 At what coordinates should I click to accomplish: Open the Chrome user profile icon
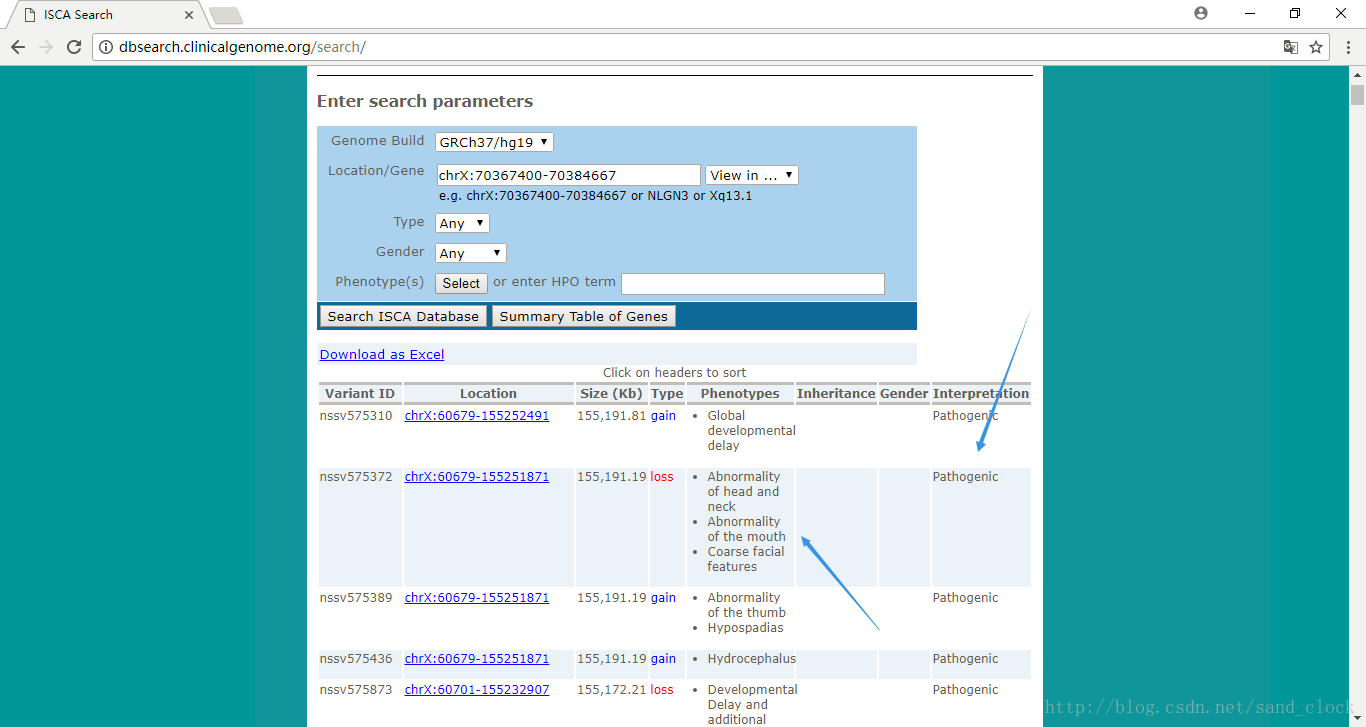[x=1201, y=13]
